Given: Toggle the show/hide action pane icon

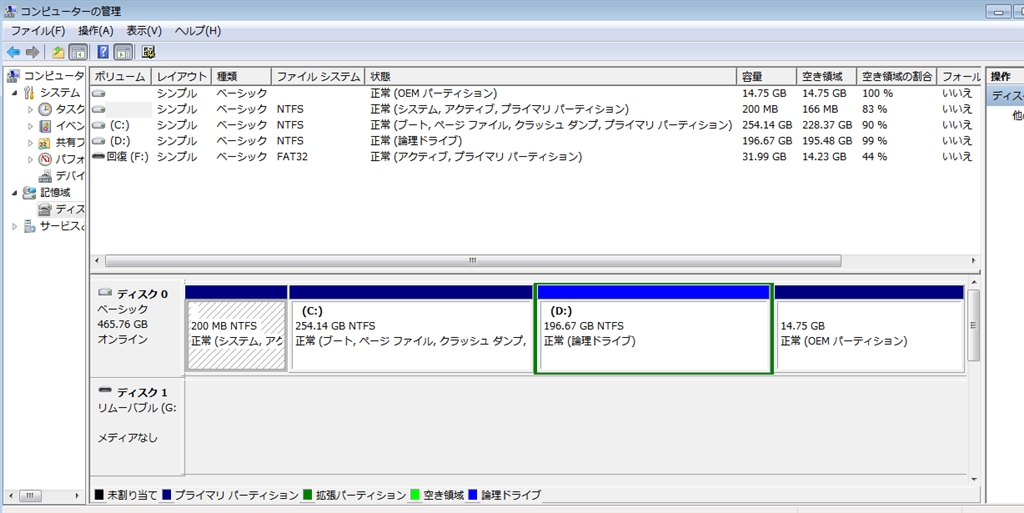Looking at the screenshot, I should pyautogui.click(x=123, y=52).
